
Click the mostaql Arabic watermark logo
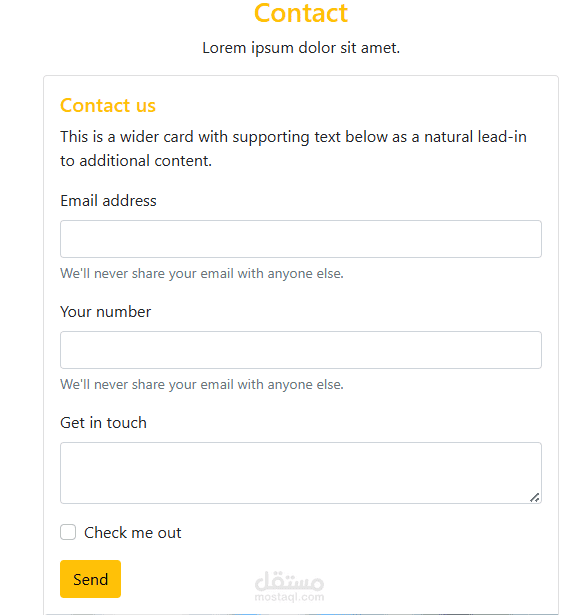tap(290, 581)
